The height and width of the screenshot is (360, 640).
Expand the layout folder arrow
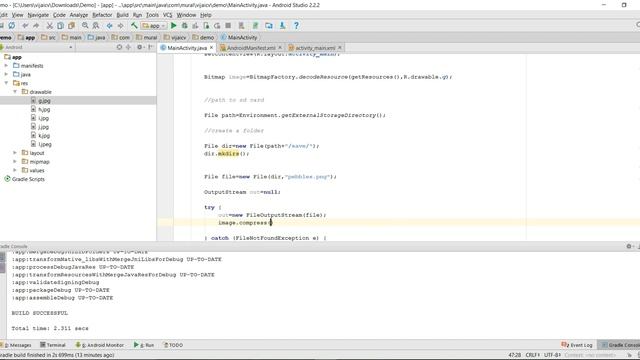pyautogui.click(x=15, y=153)
